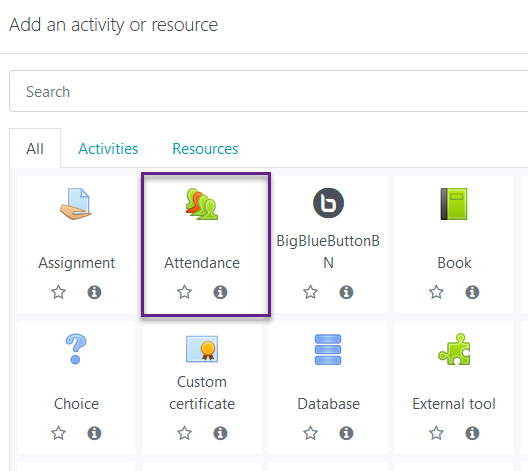Choose the Custom certificate icon
Viewport: 528px width, 471px height.
click(x=202, y=349)
